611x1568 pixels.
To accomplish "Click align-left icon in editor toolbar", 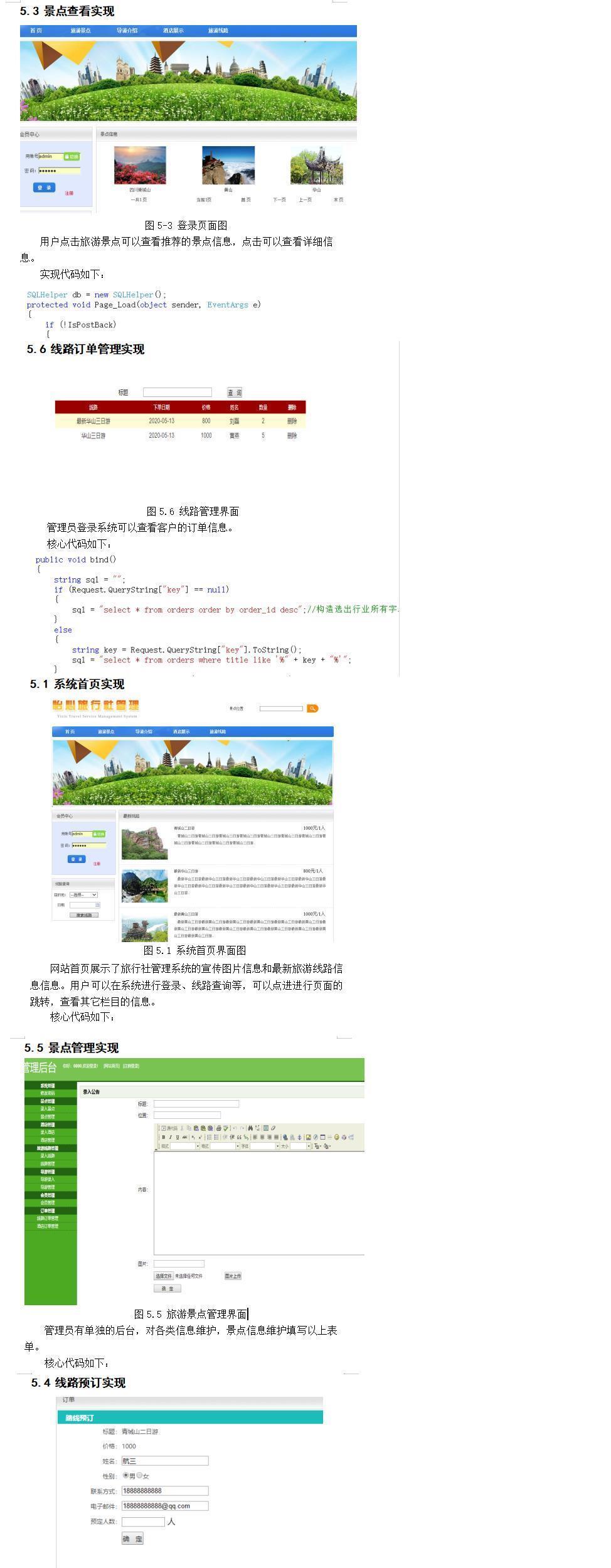I will click(x=255, y=1137).
